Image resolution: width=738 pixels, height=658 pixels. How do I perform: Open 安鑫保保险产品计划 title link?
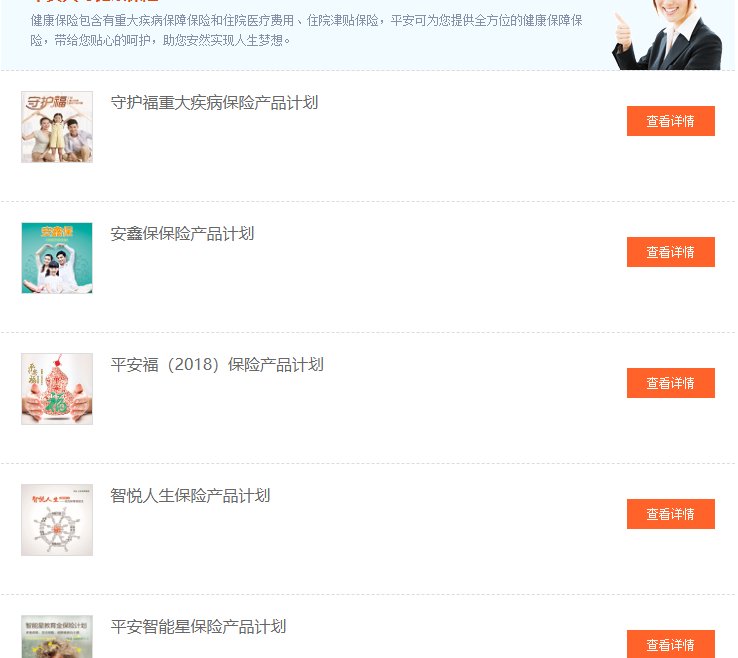[182, 233]
